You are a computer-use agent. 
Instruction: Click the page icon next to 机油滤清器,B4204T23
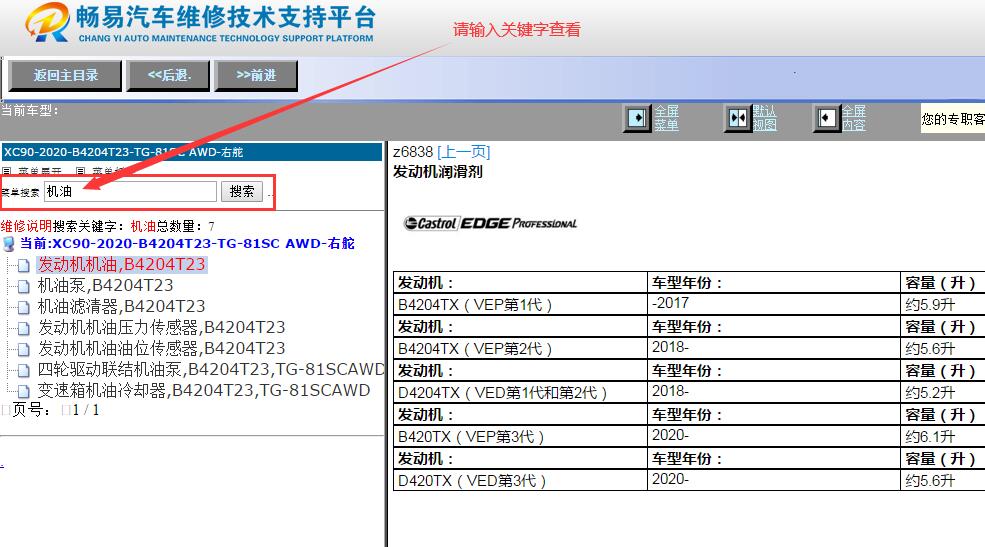click(23, 307)
